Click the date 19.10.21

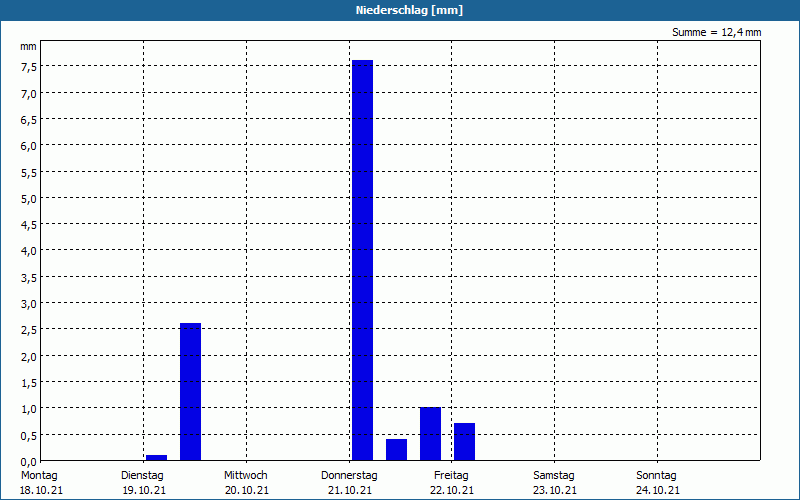[x=144, y=490]
